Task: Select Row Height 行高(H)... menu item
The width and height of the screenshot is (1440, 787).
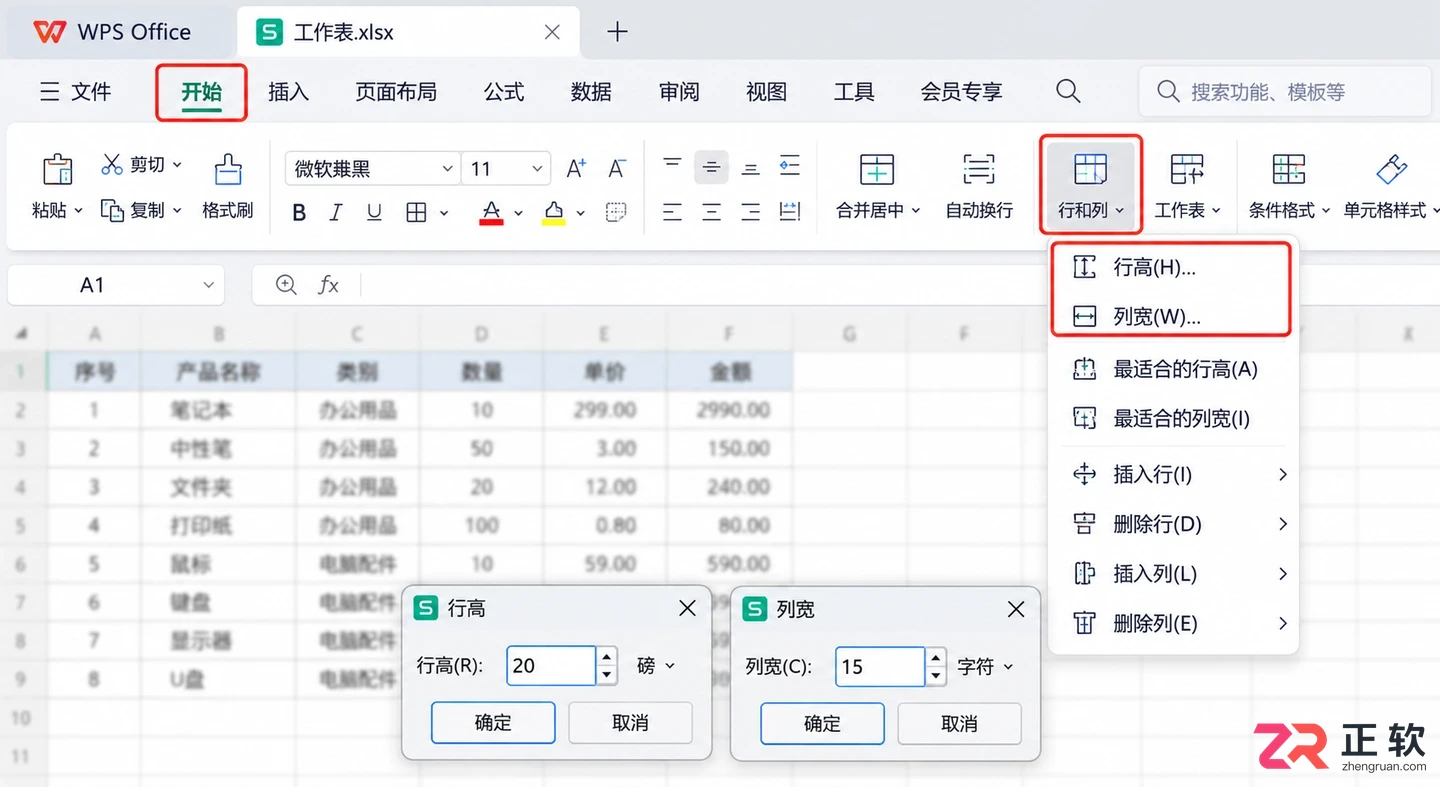Action: coord(1172,267)
